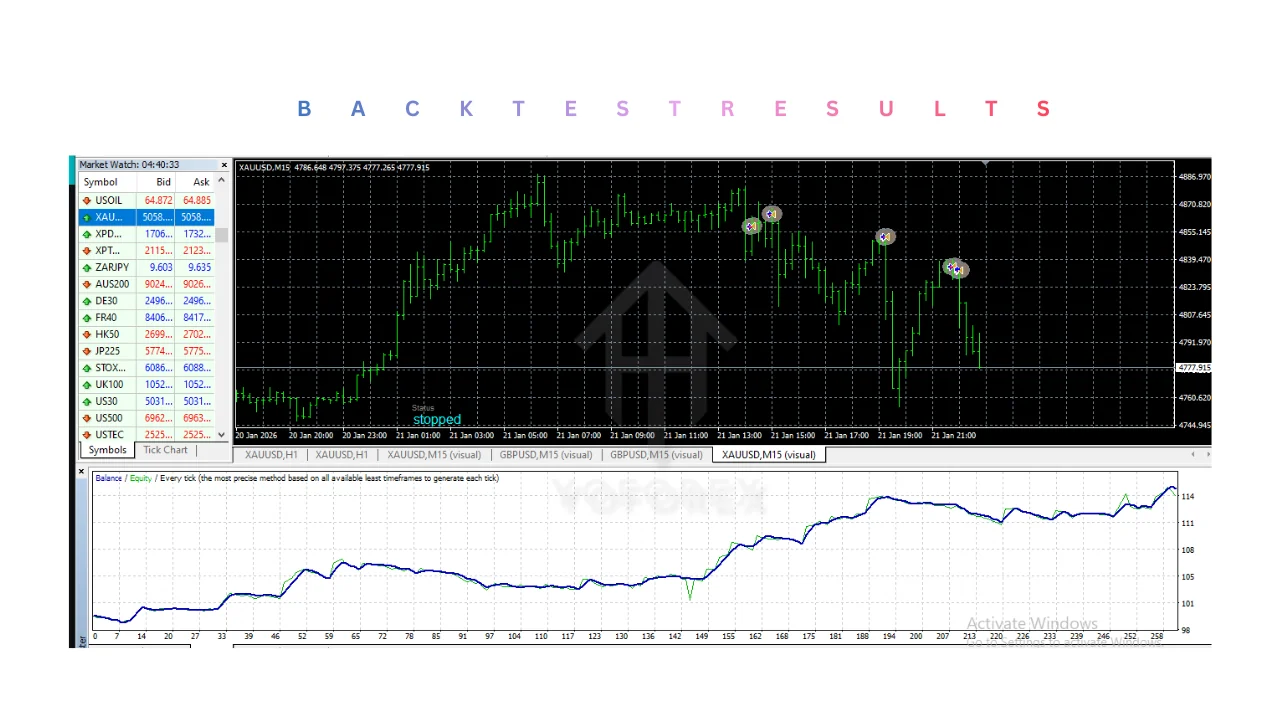Click the direction arrow icon beside USTEC
The width and height of the screenshot is (1280, 720).
tap(87, 435)
